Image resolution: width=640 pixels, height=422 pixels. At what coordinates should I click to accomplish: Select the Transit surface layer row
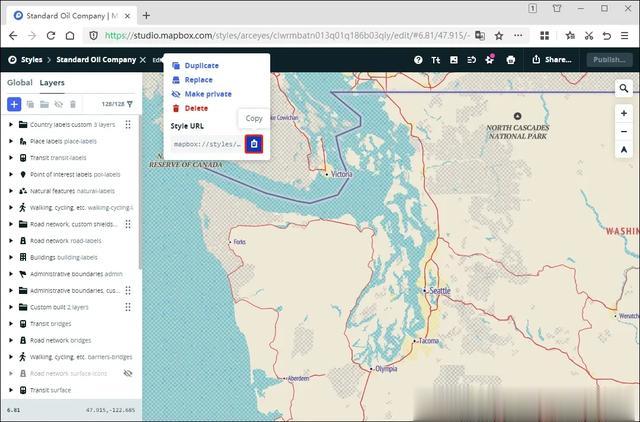70,390
